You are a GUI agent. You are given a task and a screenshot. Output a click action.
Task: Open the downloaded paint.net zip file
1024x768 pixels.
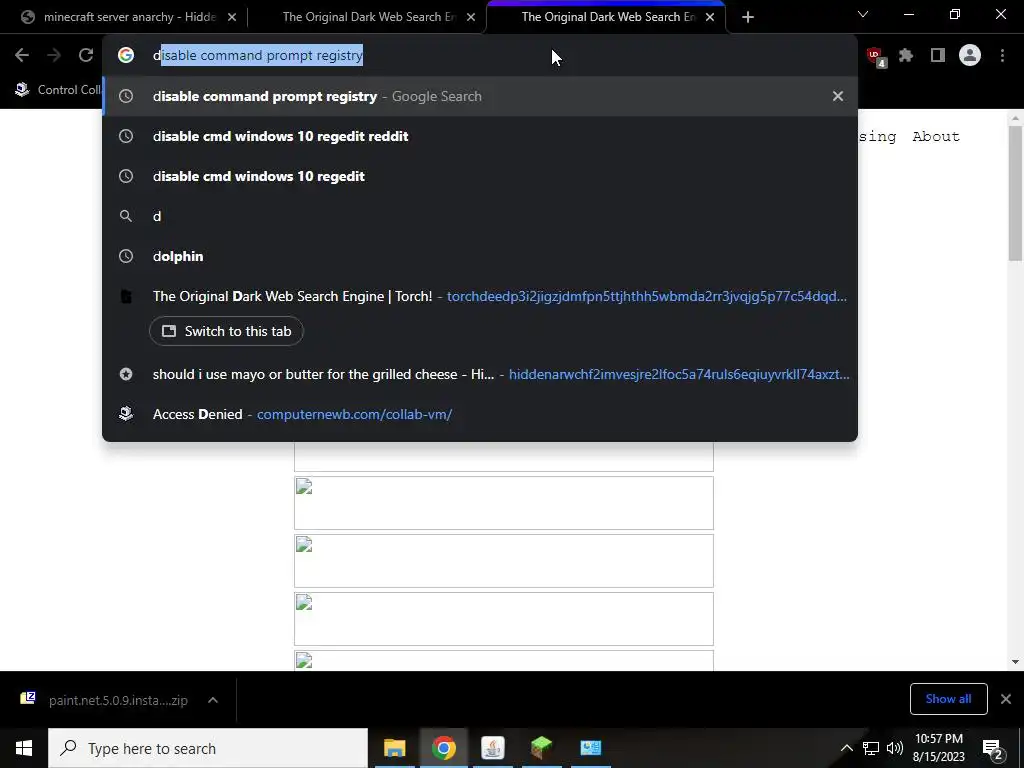[104, 700]
